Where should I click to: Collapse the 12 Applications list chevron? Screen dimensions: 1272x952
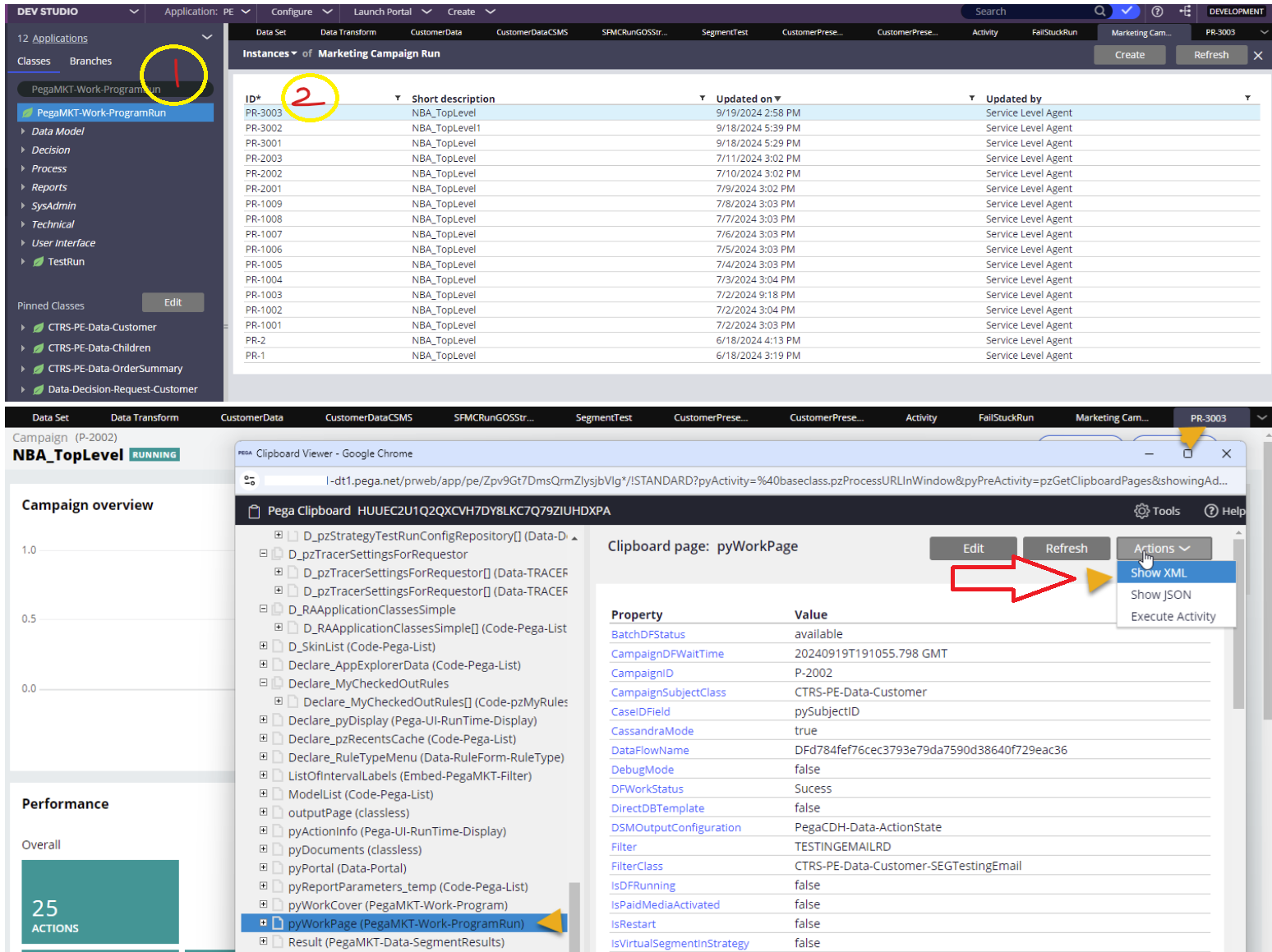coord(207,38)
